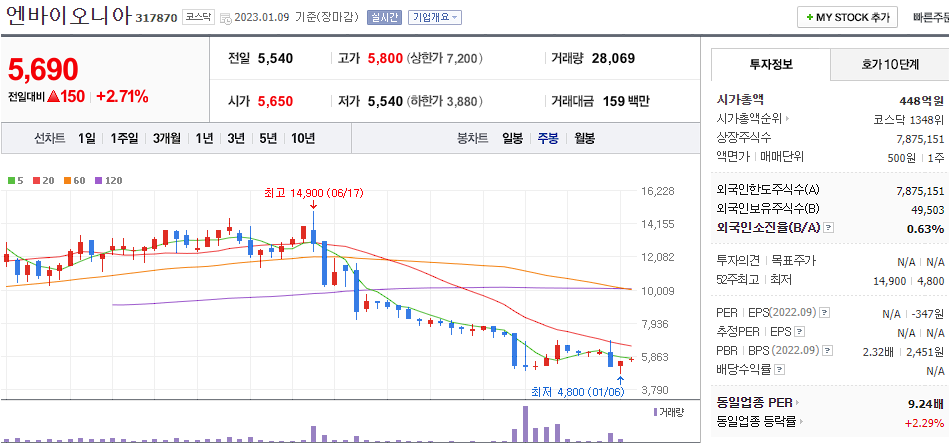949x443 pixels.
Task: Click MY STOCK 추가 button
Action: tap(847, 18)
